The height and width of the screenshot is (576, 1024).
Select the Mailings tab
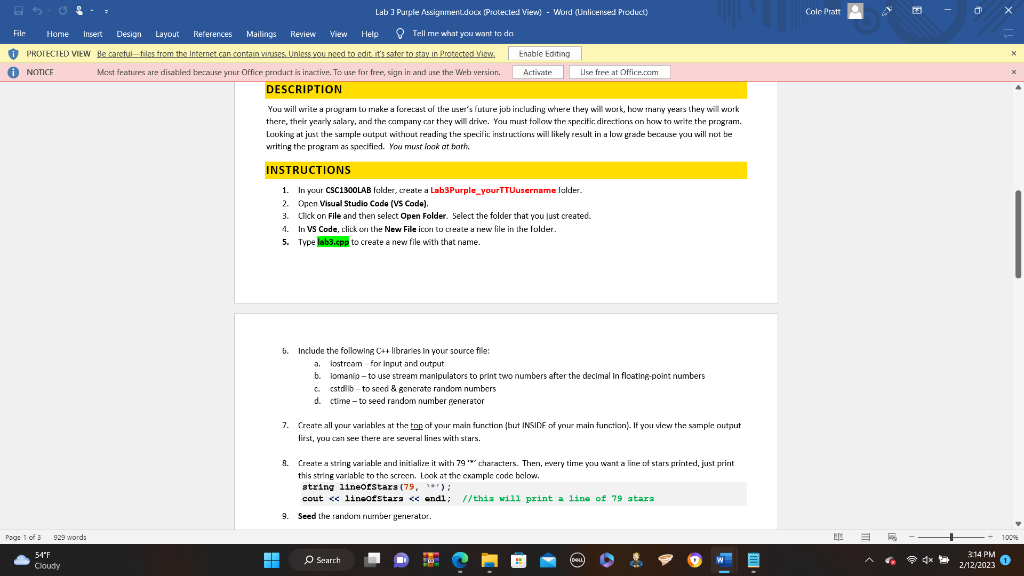point(261,33)
